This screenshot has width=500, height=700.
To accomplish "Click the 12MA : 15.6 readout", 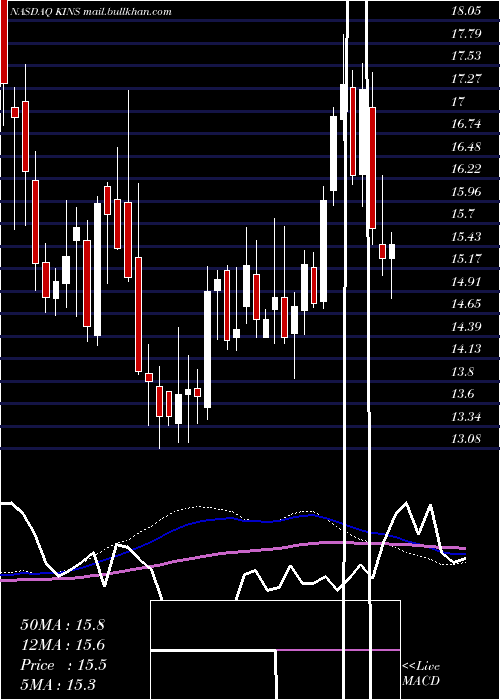I will 62,645.
